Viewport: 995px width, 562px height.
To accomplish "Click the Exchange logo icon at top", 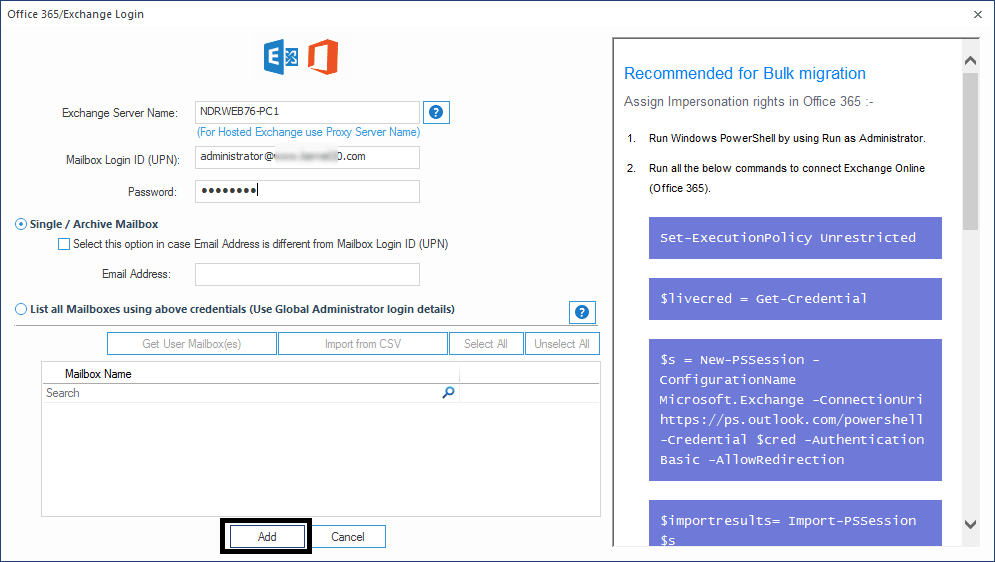I will pos(281,57).
